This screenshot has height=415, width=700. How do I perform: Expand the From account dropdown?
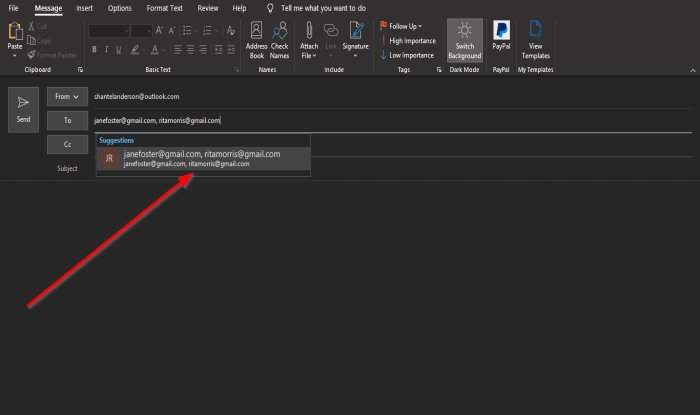(x=67, y=96)
